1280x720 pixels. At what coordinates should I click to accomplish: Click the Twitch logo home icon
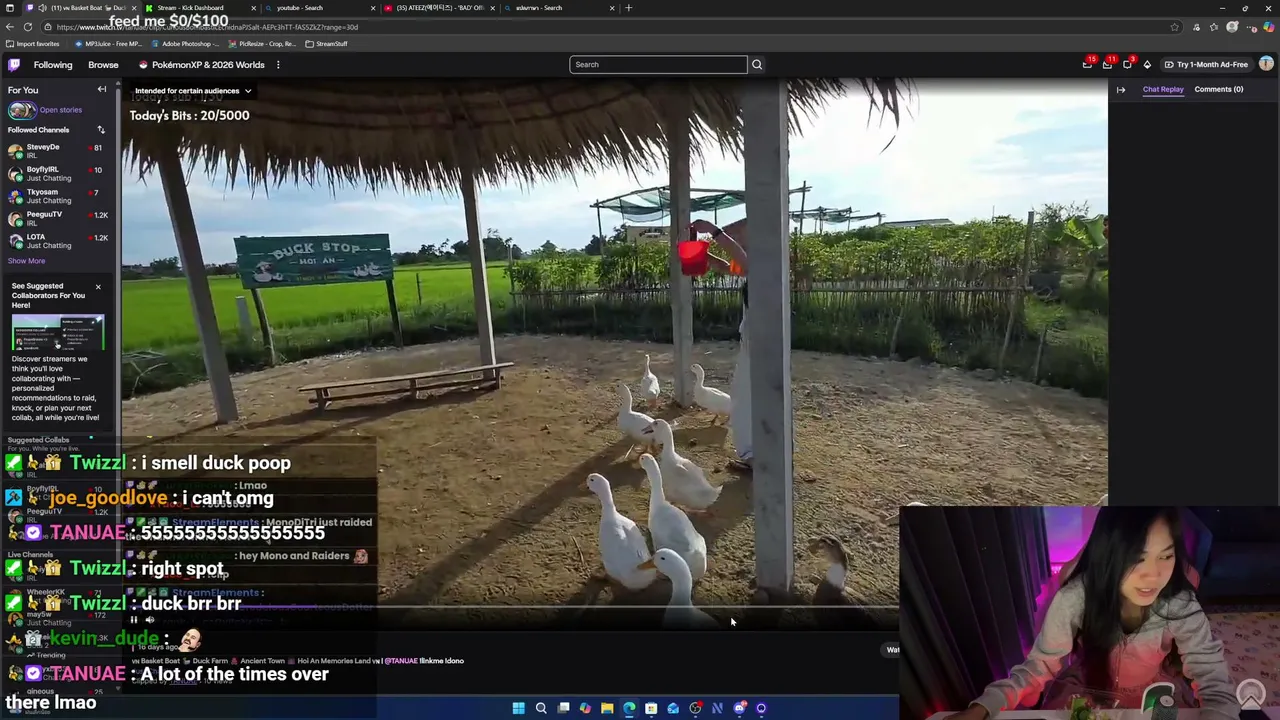tap(14, 65)
